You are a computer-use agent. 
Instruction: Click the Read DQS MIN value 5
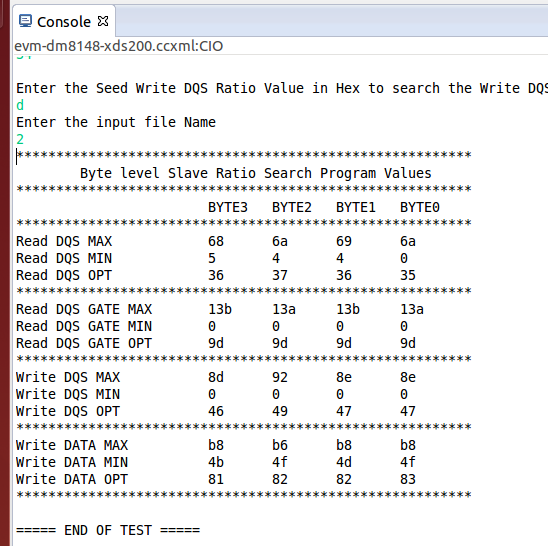[x=212, y=258]
